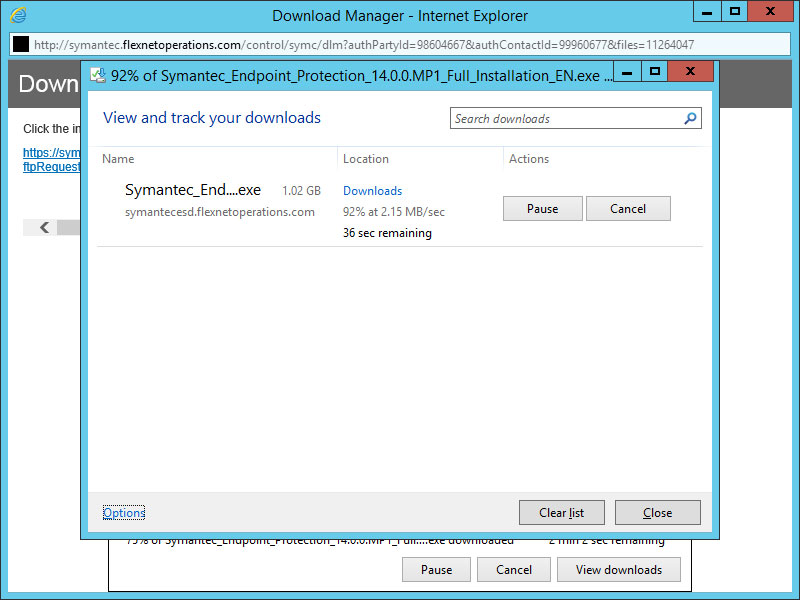Click the https://sym link in background page

point(52,153)
